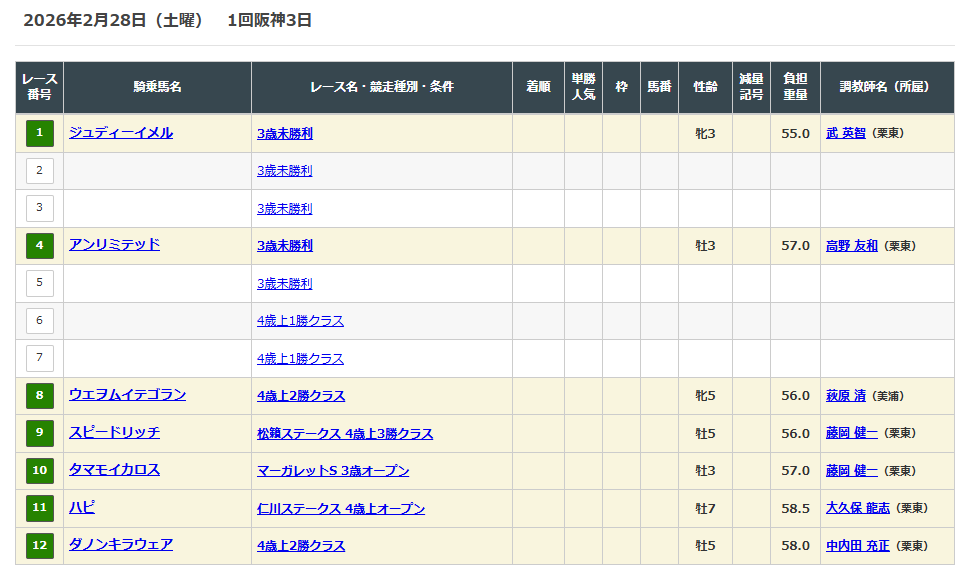Select green race number 10 badge
Screen dimensions: 968x571
pos(40,471)
